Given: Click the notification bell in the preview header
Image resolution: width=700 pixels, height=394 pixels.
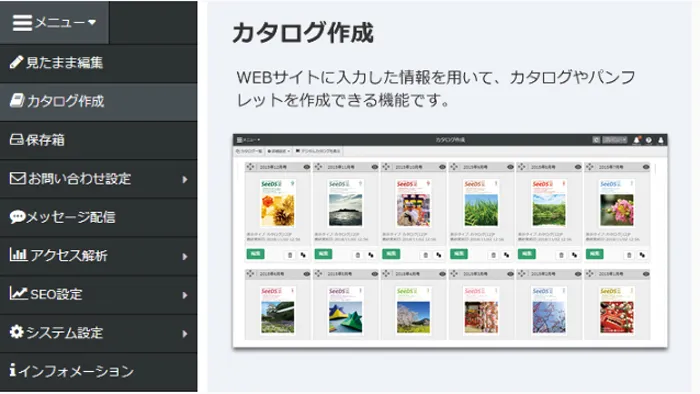Looking at the screenshot, I should click(637, 140).
